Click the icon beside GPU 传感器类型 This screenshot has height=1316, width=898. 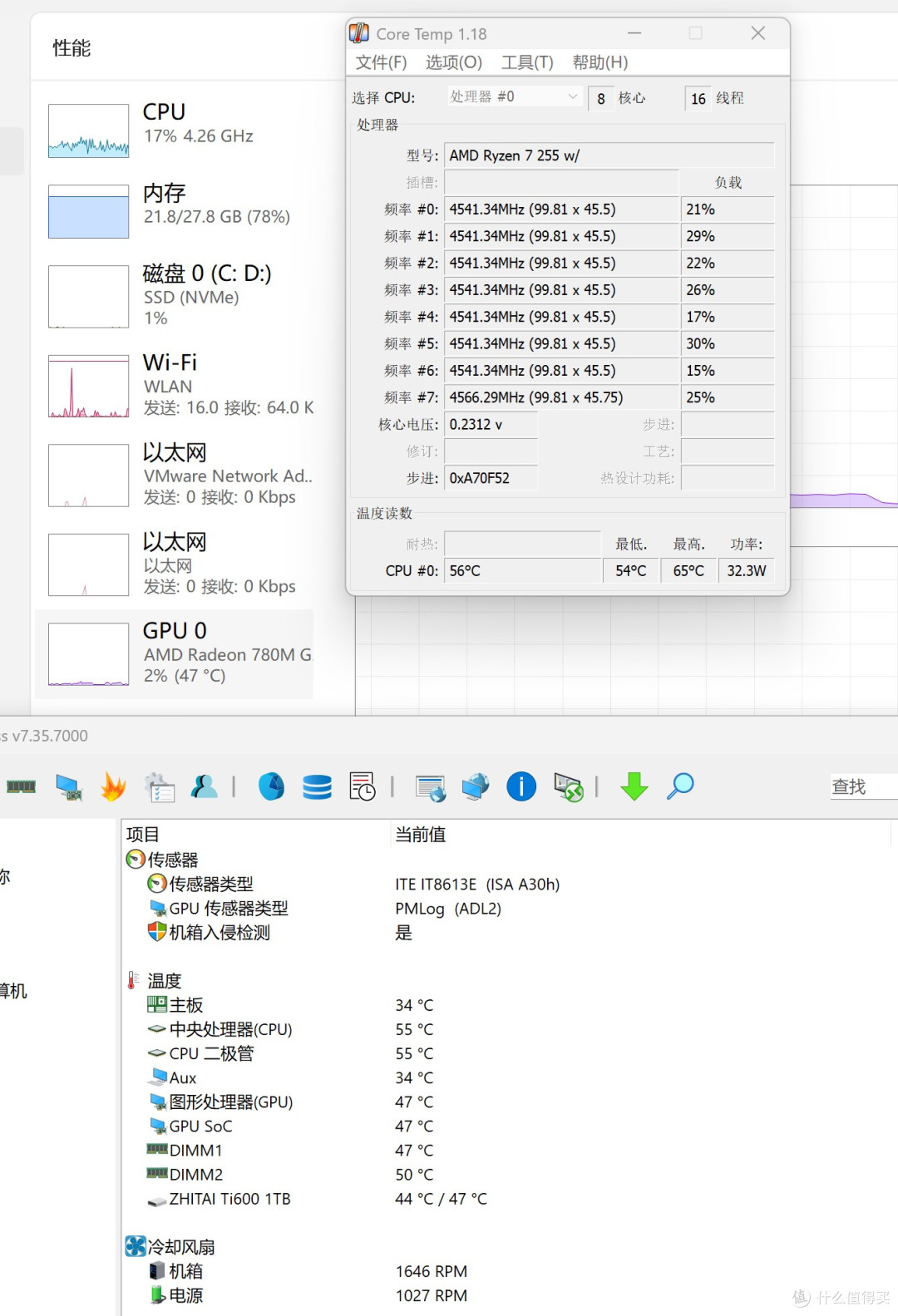tap(158, 908)
